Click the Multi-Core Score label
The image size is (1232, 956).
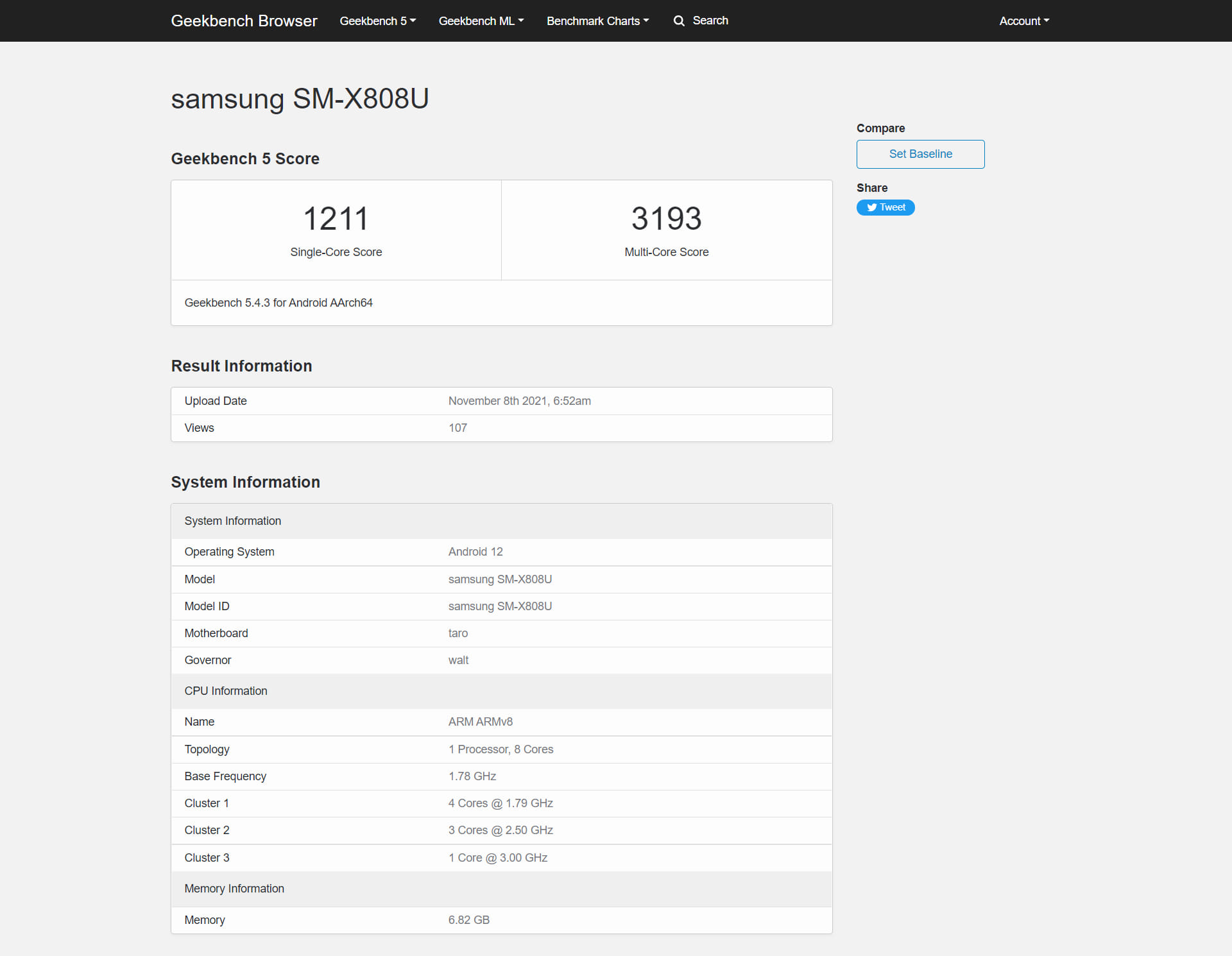tap(667, 252)
